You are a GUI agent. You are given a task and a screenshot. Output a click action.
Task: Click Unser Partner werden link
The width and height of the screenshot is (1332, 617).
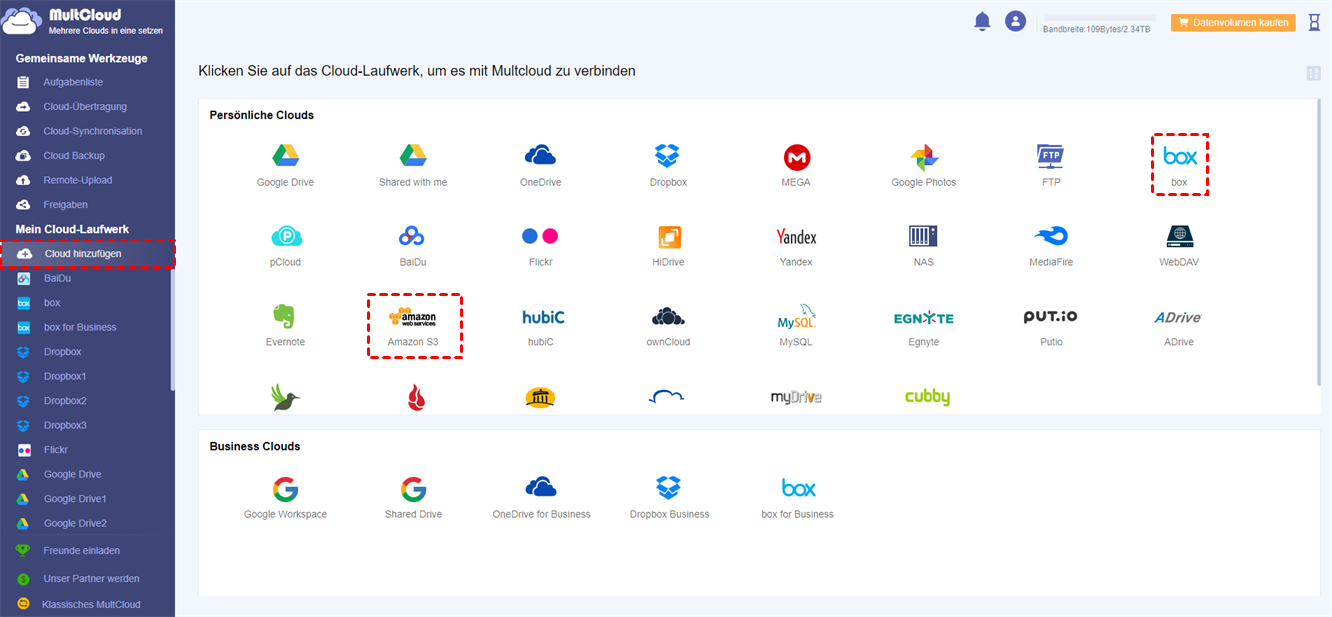point(91,578)
